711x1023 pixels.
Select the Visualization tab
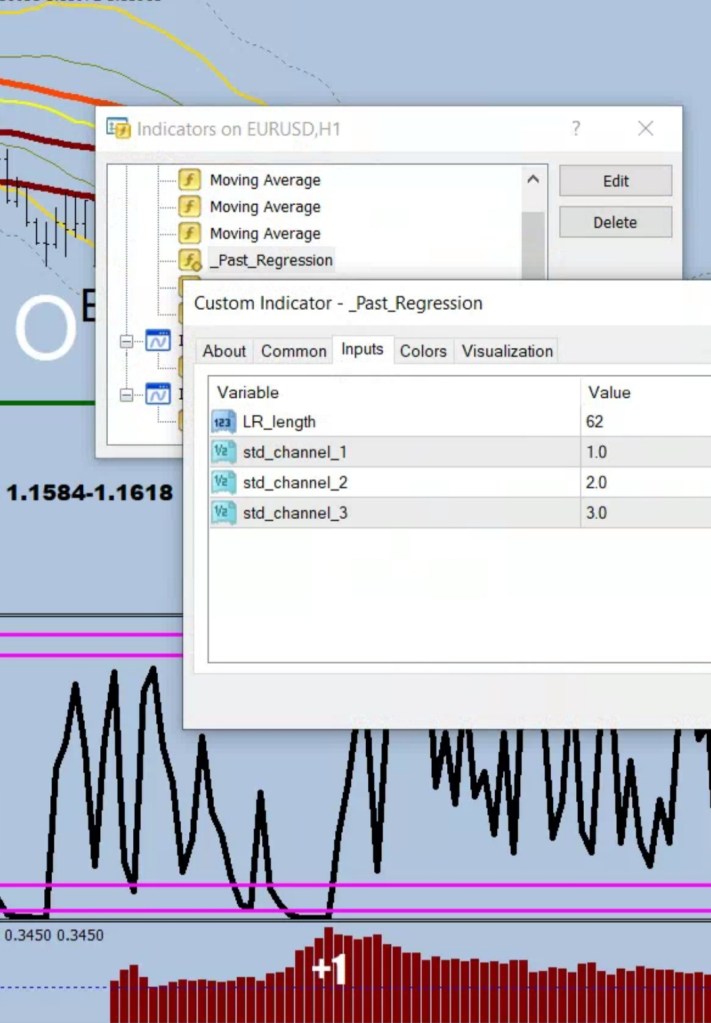[x=507, y=351]
